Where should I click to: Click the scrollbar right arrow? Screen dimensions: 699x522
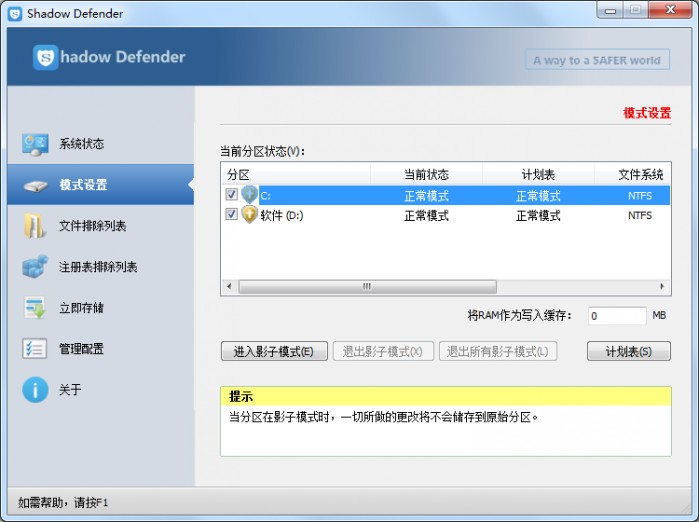tap(662, 286)
